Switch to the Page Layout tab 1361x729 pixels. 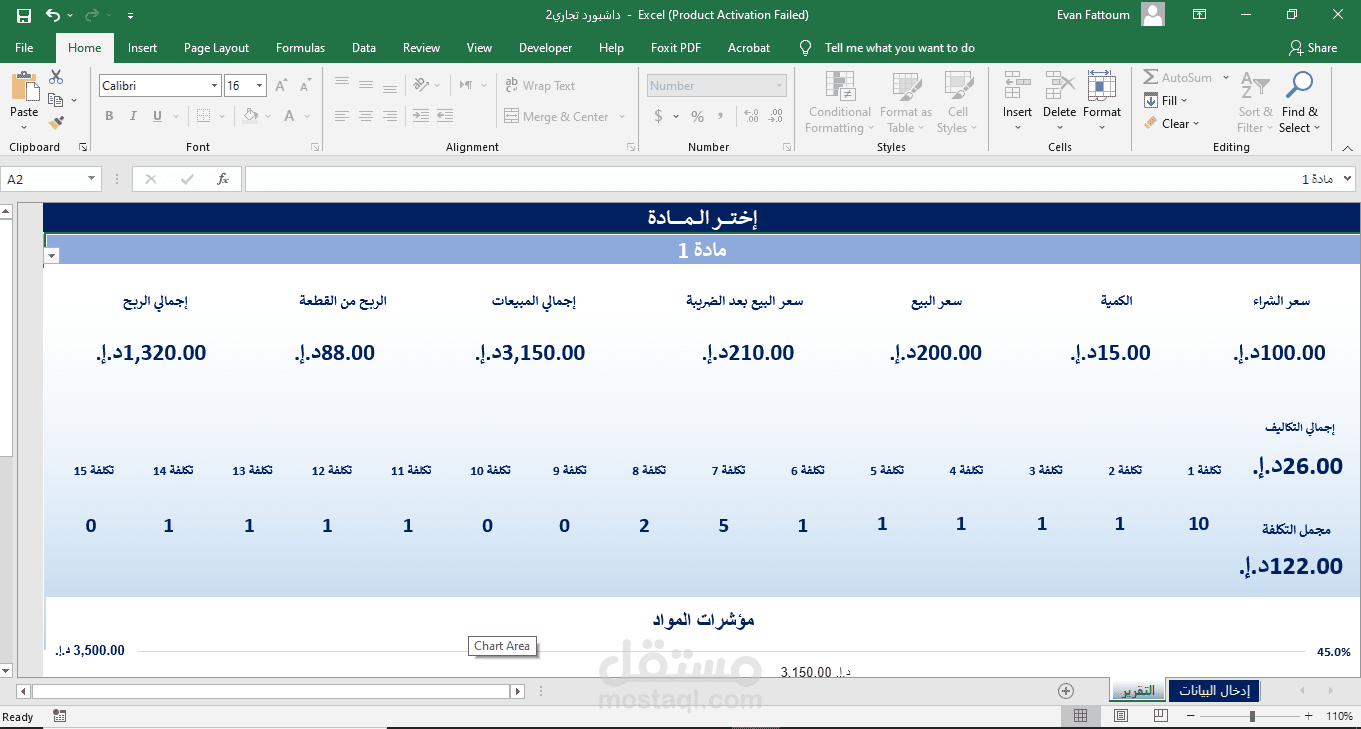(x=216, y=48)
